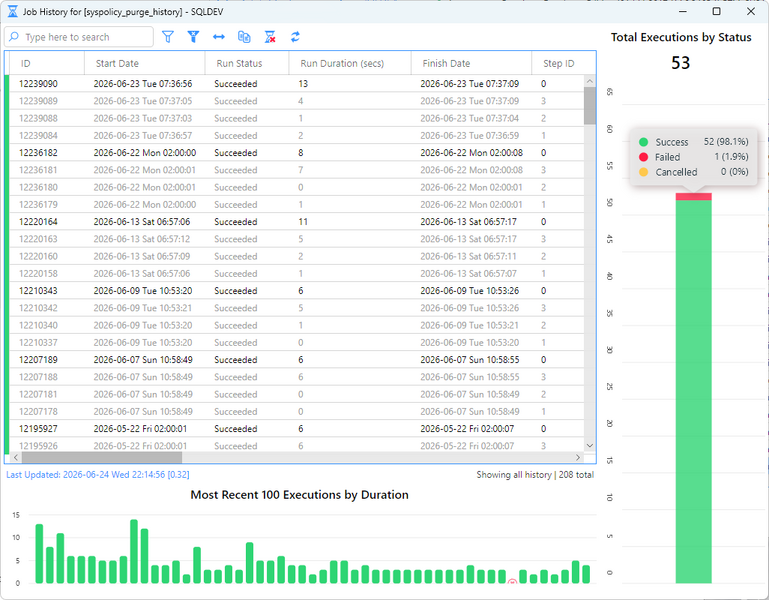Click the search magnifier icon

coord(14,37)
